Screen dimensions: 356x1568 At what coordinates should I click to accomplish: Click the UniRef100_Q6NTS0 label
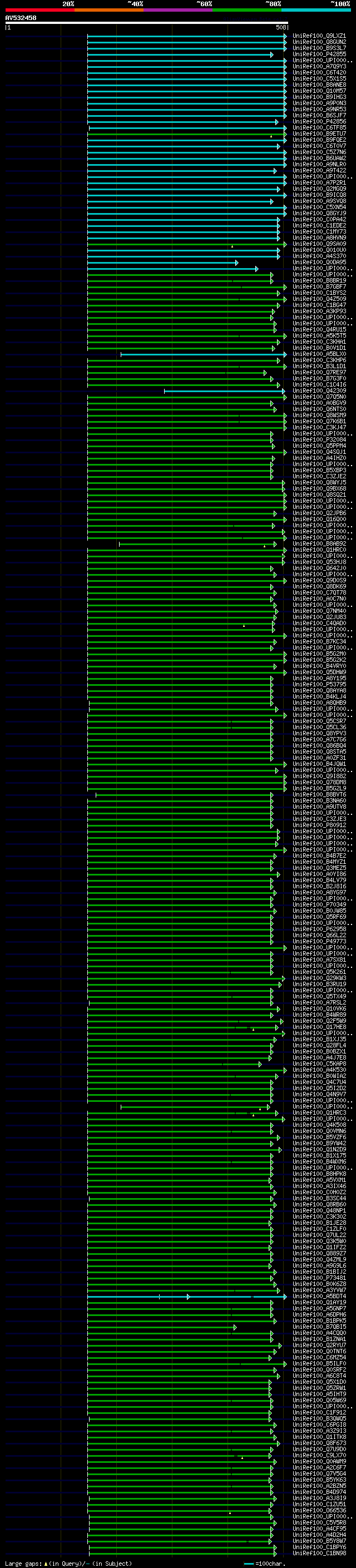coord(319,409)
